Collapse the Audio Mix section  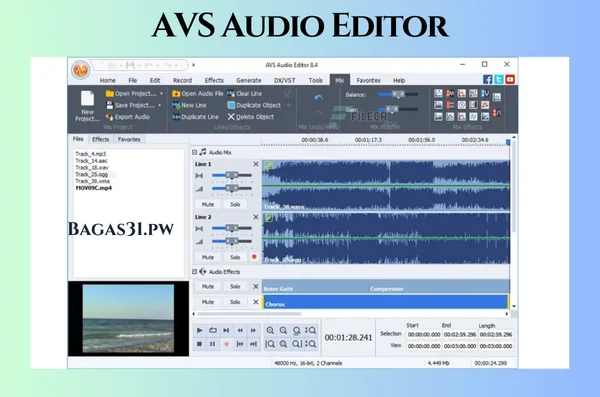(194, 152)
